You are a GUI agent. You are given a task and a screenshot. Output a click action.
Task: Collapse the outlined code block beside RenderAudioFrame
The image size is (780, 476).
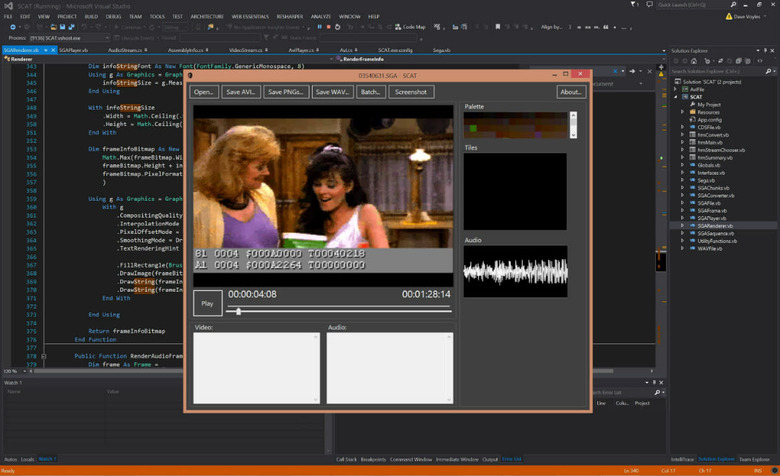pyautogui.click(x=43, y=355)
